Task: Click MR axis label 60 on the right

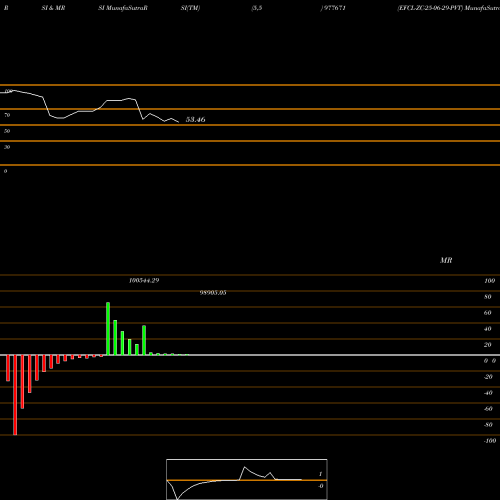Action: tap(488, 313)
